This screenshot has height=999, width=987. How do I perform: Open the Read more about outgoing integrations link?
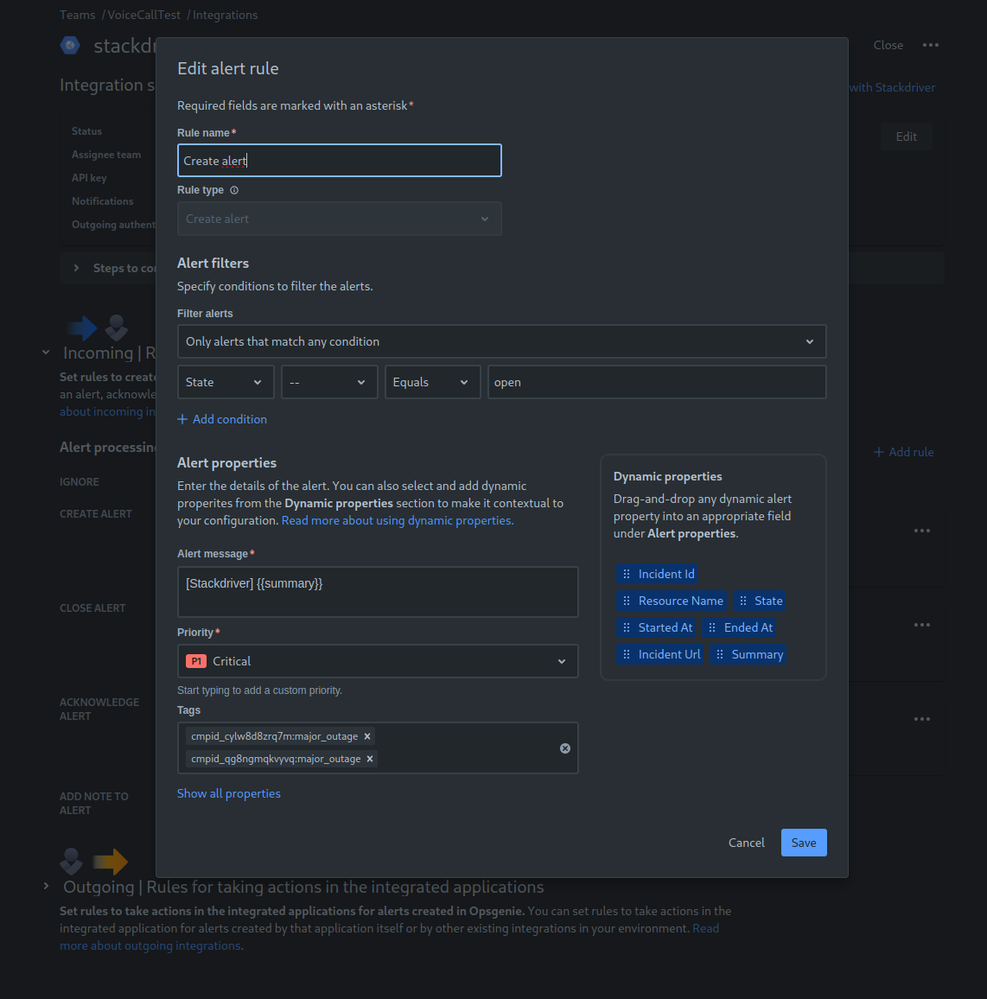[x=150, y=946]
